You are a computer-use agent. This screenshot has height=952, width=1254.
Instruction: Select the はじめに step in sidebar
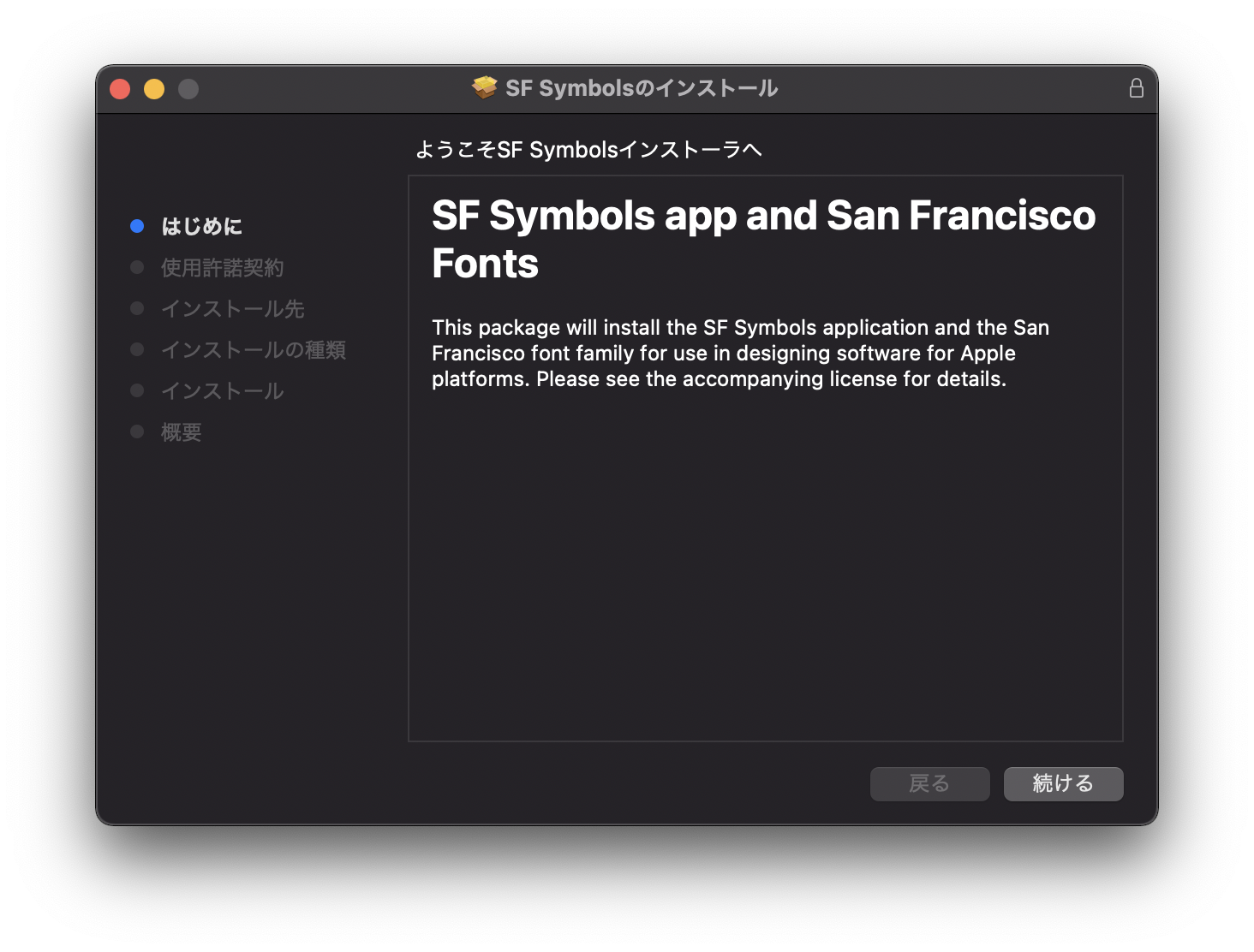(x=201, y=226)
